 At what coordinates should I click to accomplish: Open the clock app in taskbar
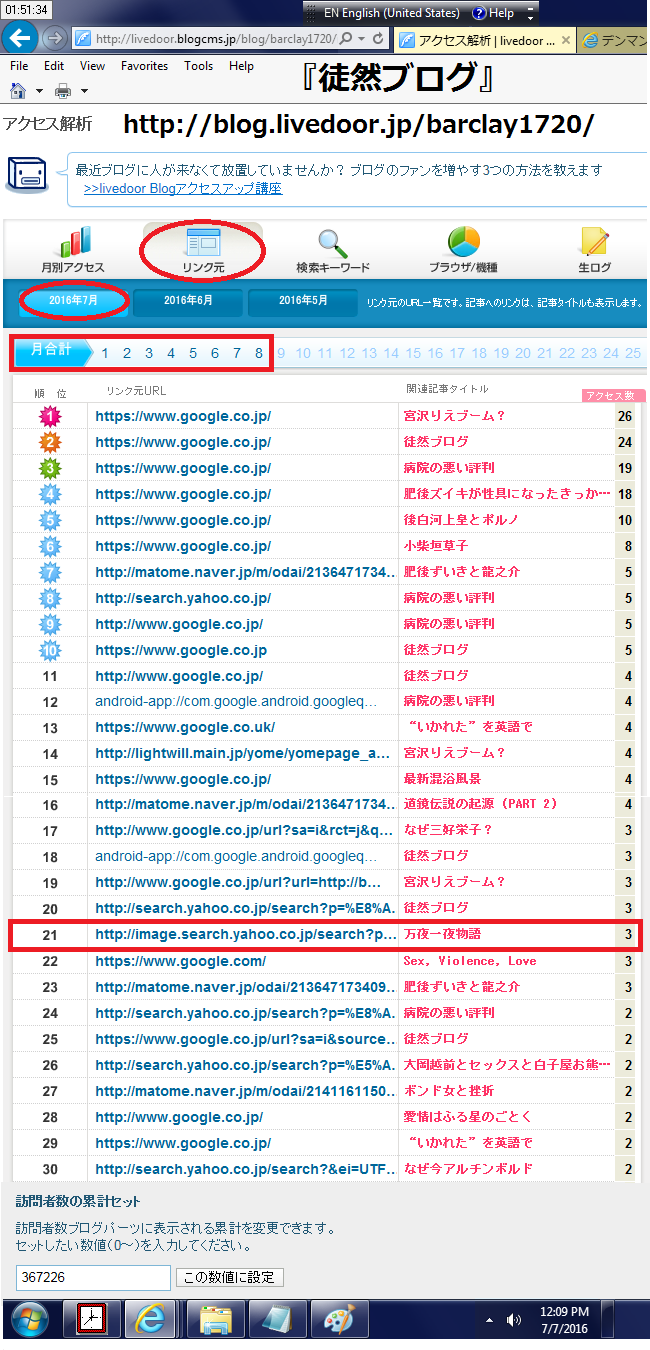point(92,1320)
